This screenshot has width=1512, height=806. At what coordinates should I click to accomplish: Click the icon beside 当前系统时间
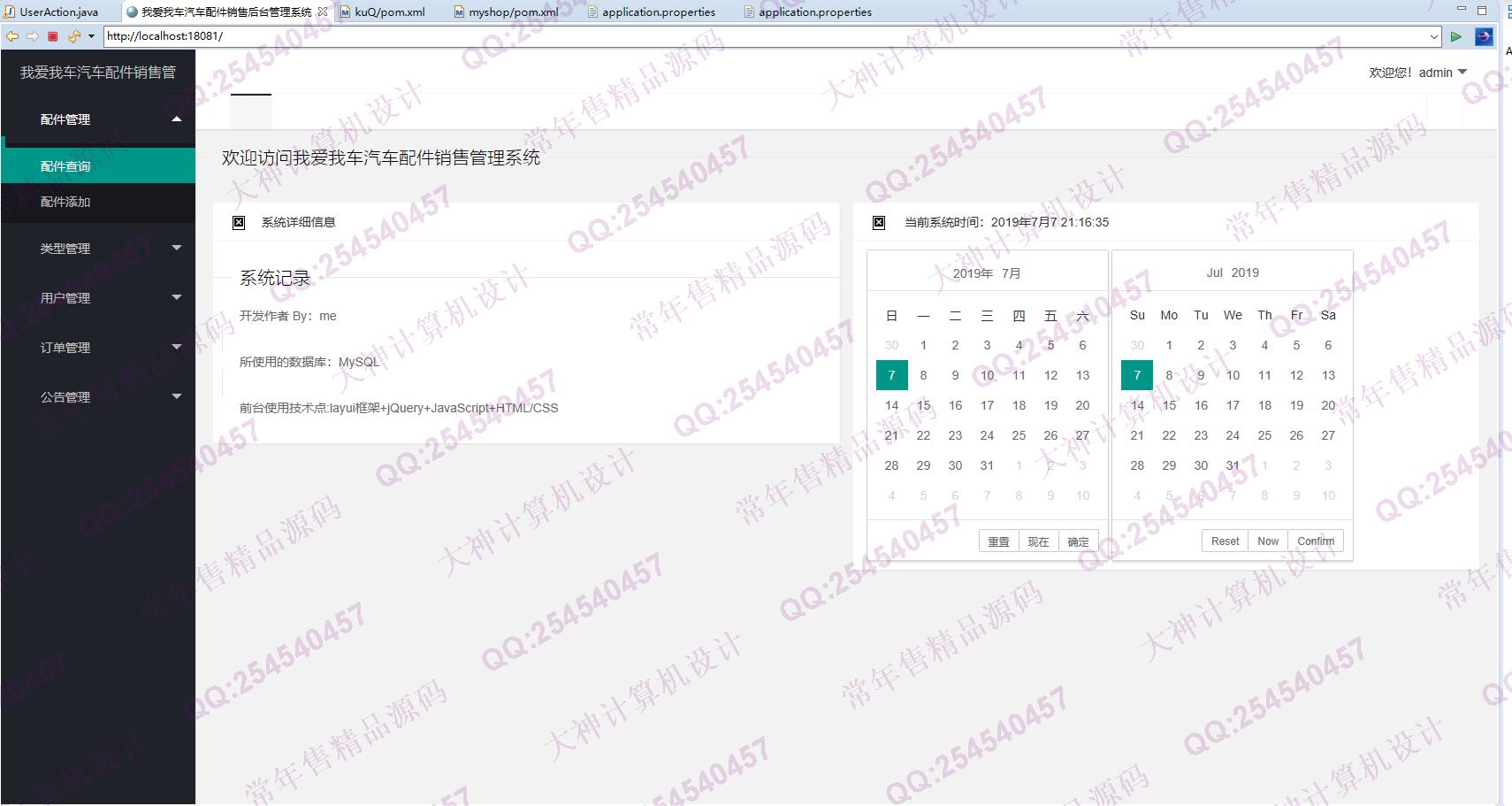coord(879,222)
